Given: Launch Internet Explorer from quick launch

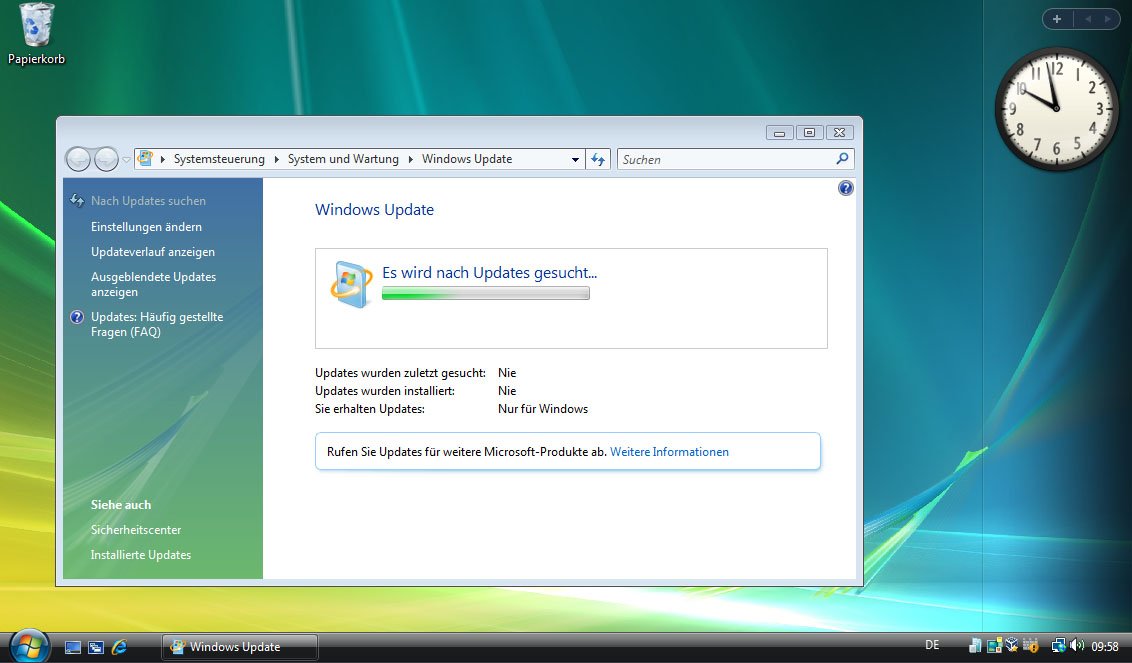Looking at the screenshot, I should [120, 647].
